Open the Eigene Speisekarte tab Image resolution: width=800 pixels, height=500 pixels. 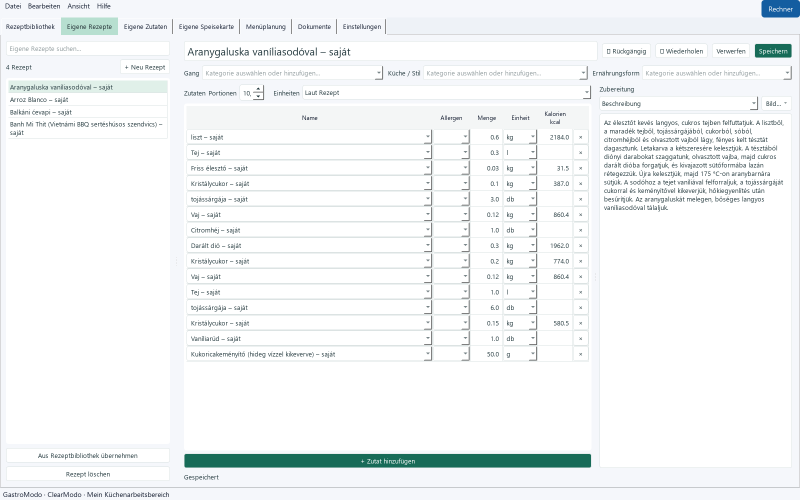pyautogui.click(x=206, y=27)
